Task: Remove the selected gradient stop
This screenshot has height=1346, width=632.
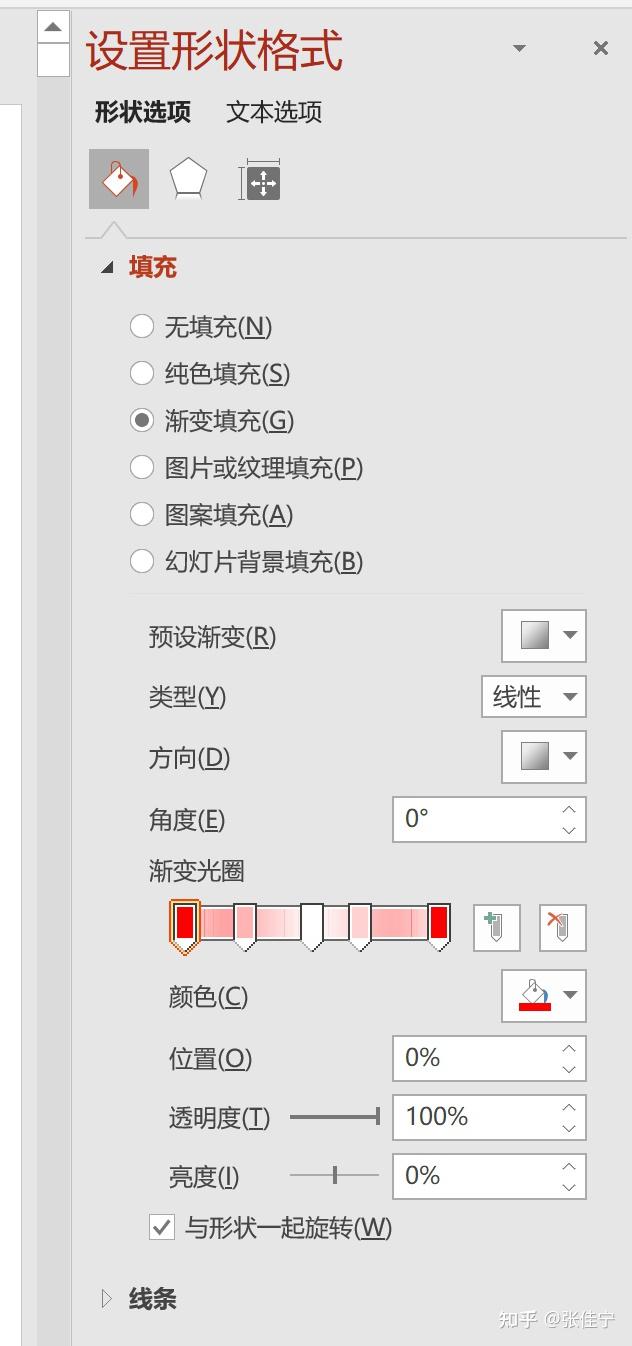Action: pyautogui.click(x=562, y=927)
